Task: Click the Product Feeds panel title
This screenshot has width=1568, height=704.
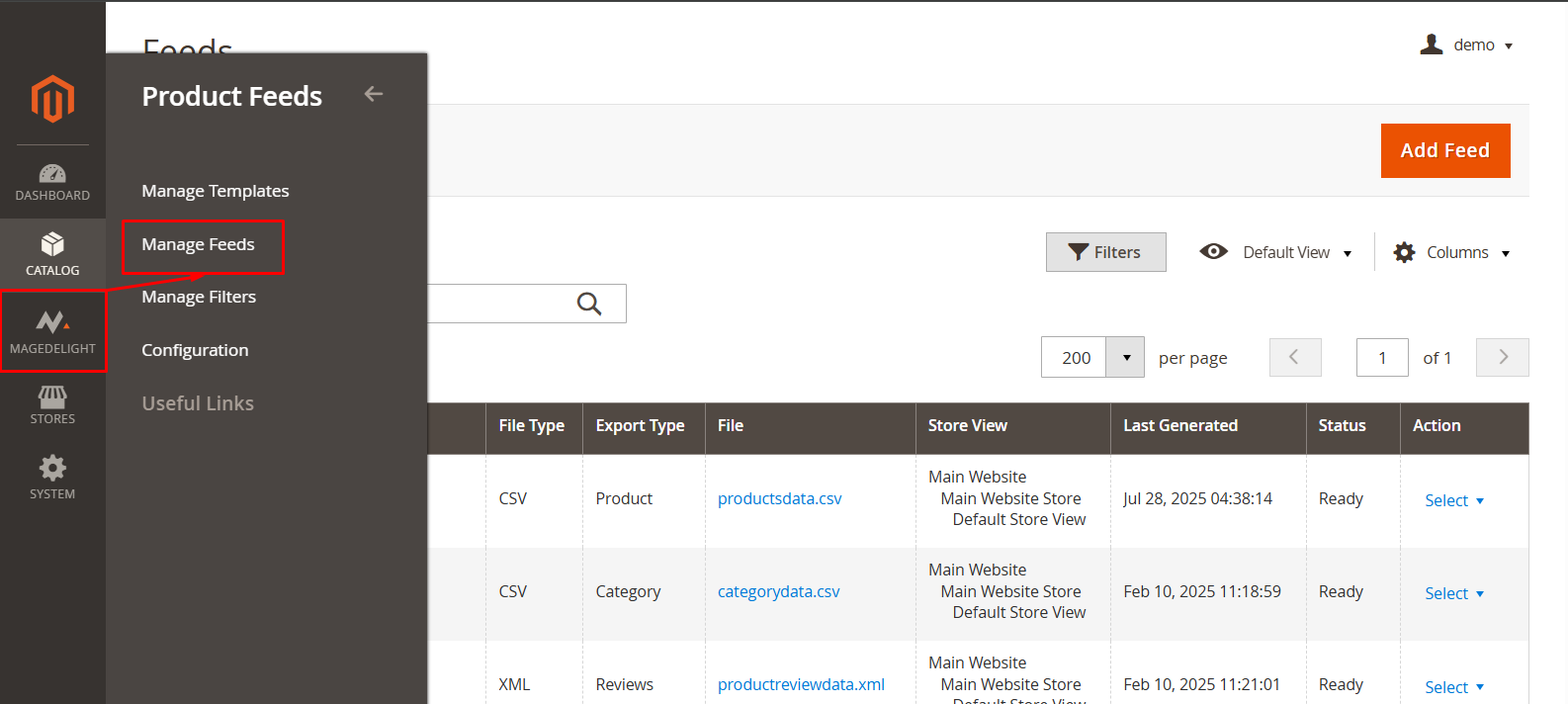Action: 232,96
